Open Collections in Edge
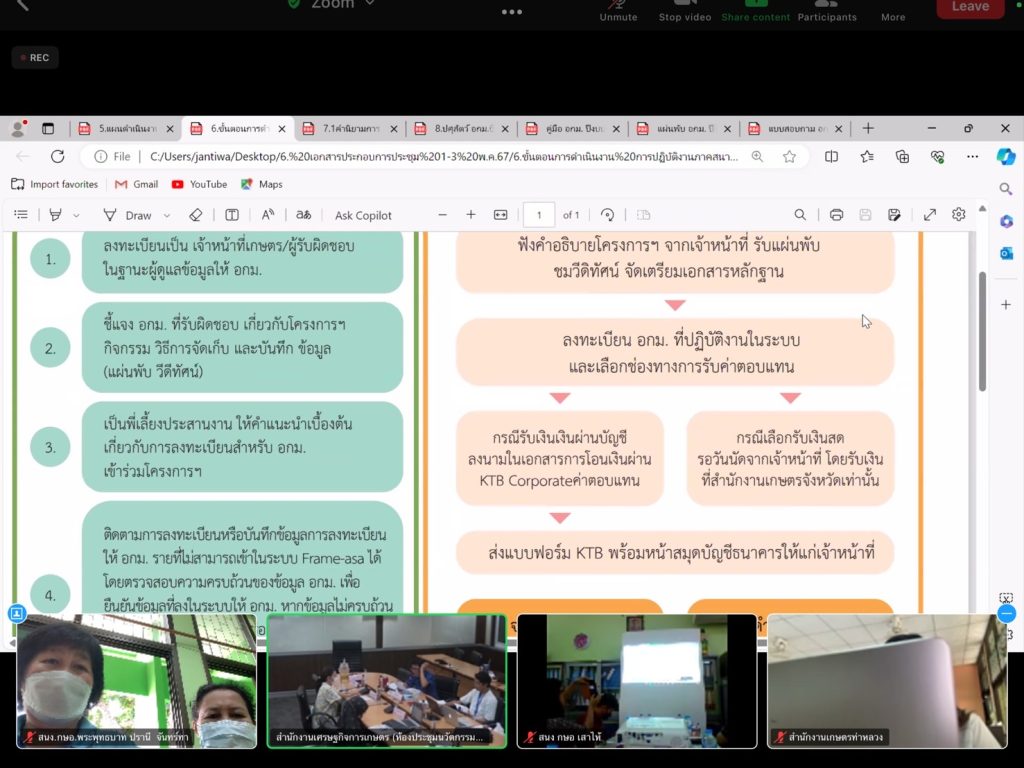The width and height of the screenshot is (1024, 768). 903,157
